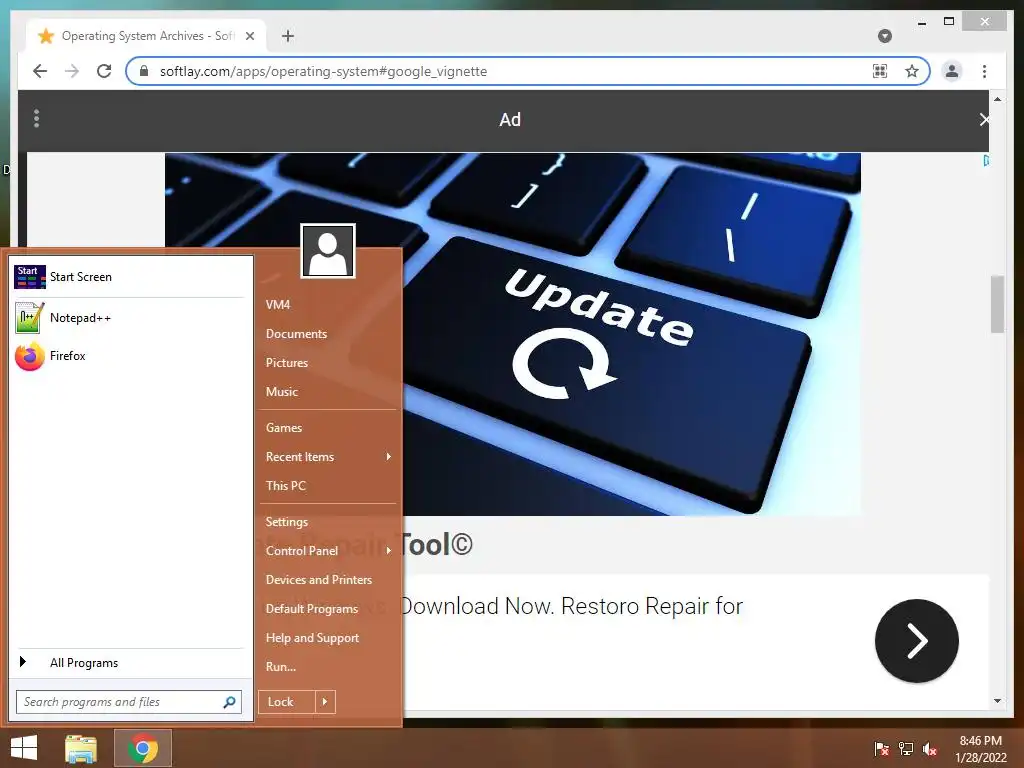Click the page scrollbar thumb
Image resolution: width=1024 pixels, height=768 pixels.
pyautogui.click(x=997, y=304)
